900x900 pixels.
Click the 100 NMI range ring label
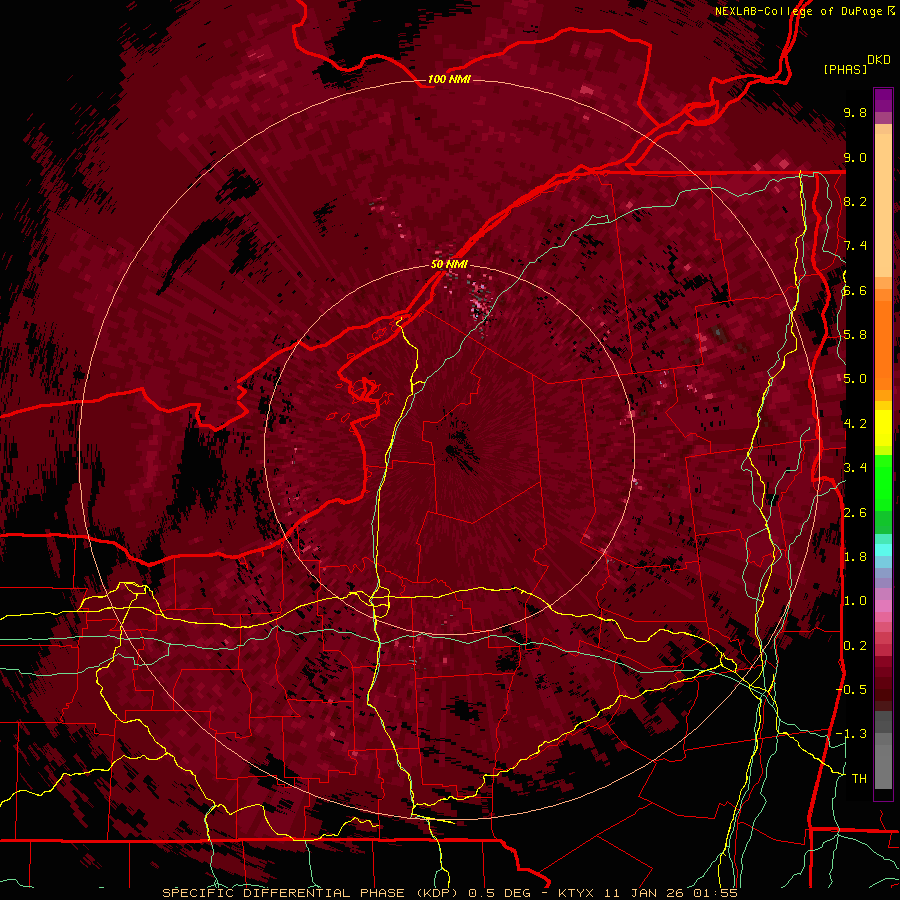pyautogui.click(x=449, y=79)
